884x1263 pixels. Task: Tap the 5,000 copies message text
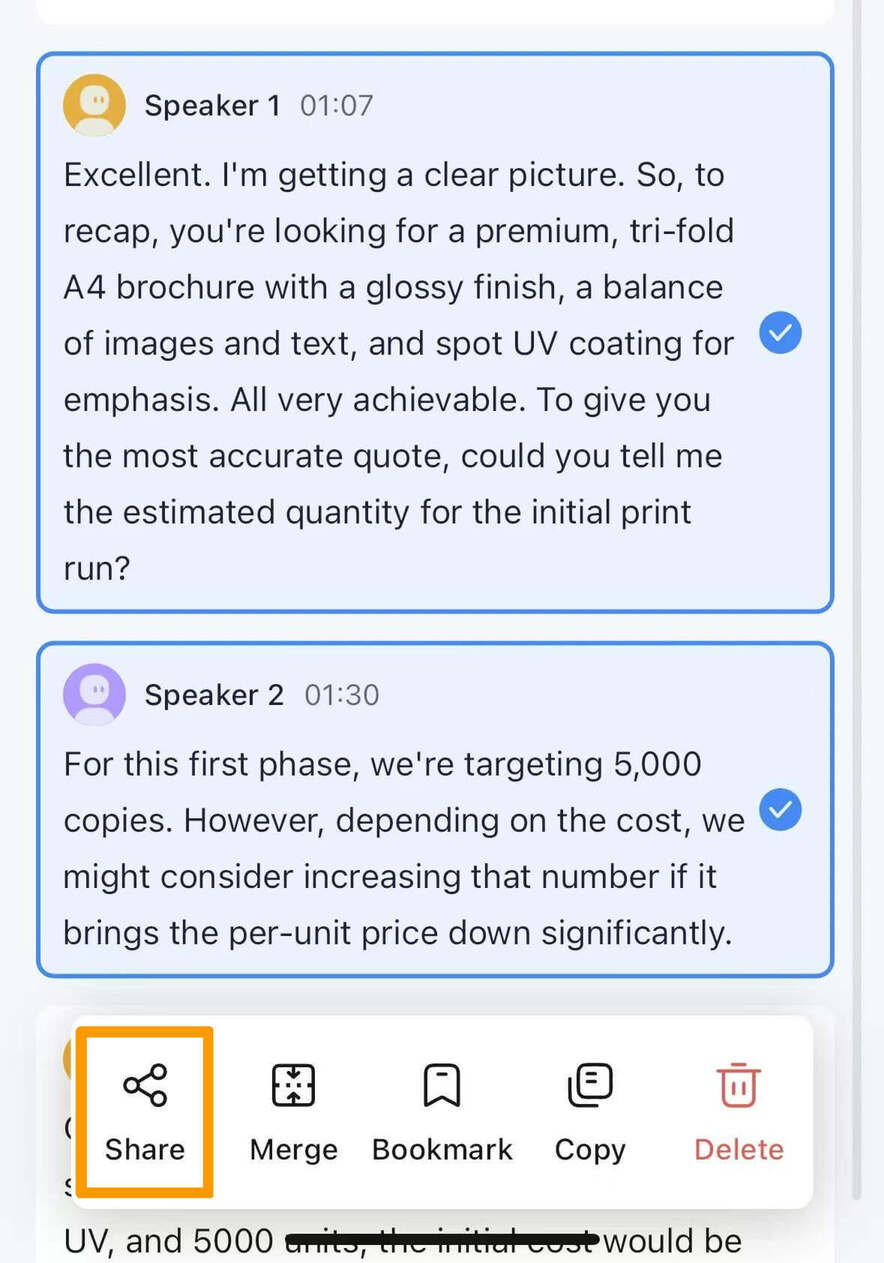click(404, 848)
